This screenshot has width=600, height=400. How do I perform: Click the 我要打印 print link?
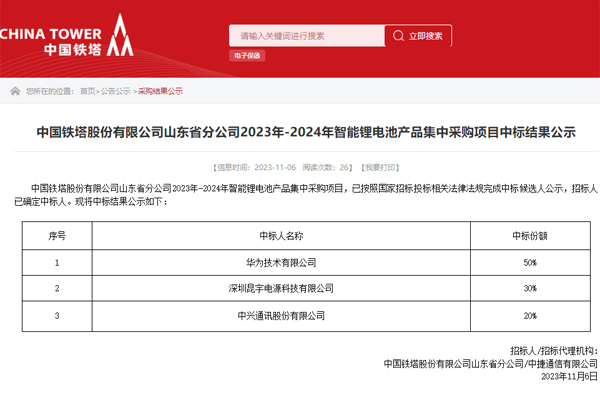point(381,167)
